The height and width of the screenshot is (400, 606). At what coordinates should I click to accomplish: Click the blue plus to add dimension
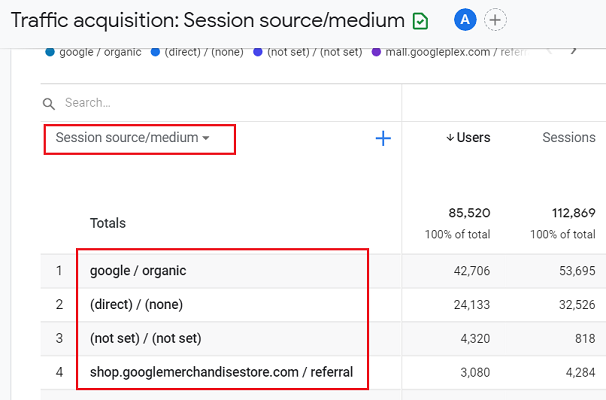pyautogui.click(x=382, y=139)
